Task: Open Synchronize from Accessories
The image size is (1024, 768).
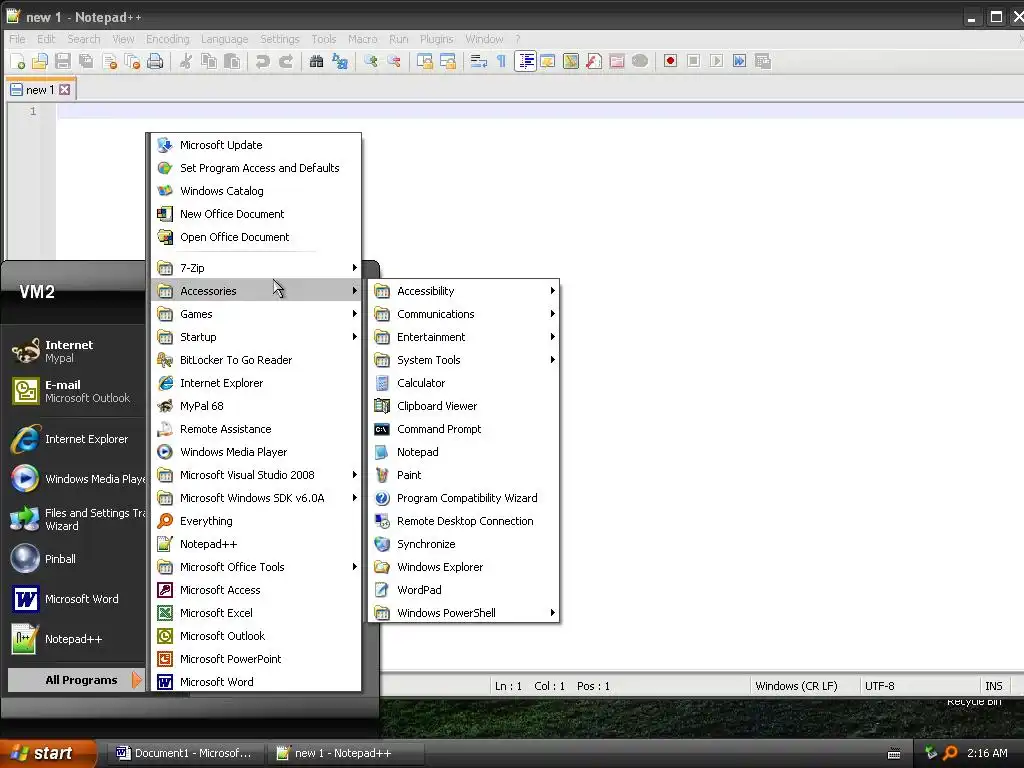Action: tap(464, 544)
